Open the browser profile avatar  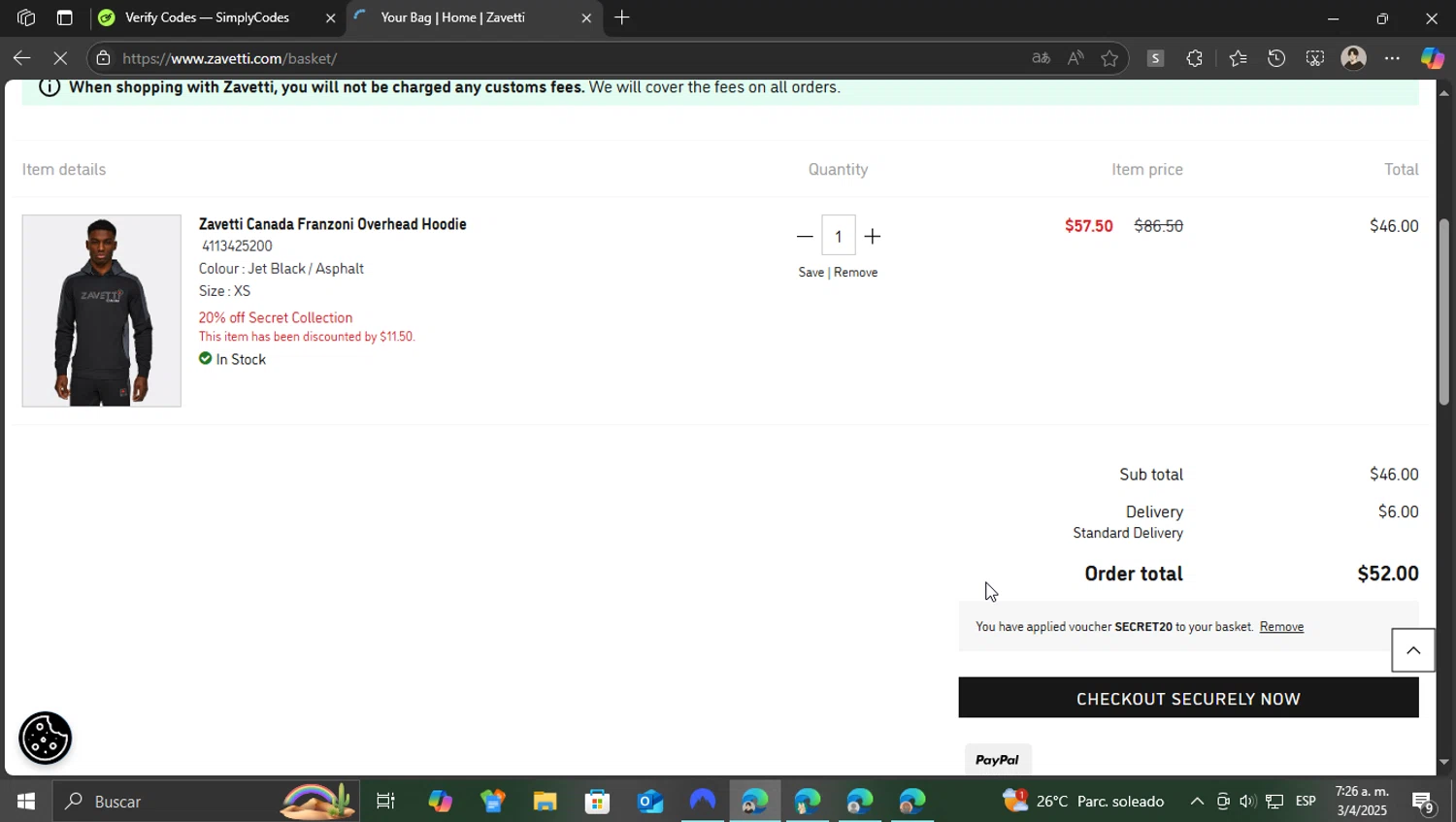(x=1353, y=58)
